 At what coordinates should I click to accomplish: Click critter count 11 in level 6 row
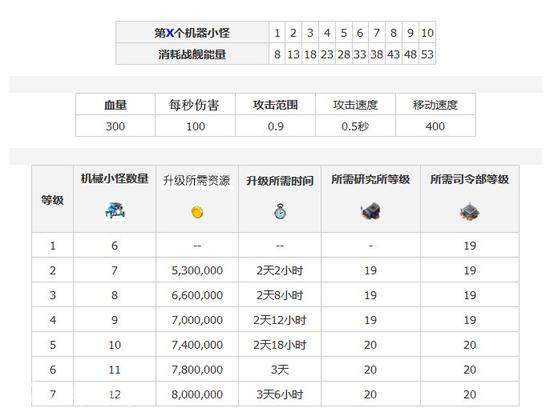click(x=115, y=369)
